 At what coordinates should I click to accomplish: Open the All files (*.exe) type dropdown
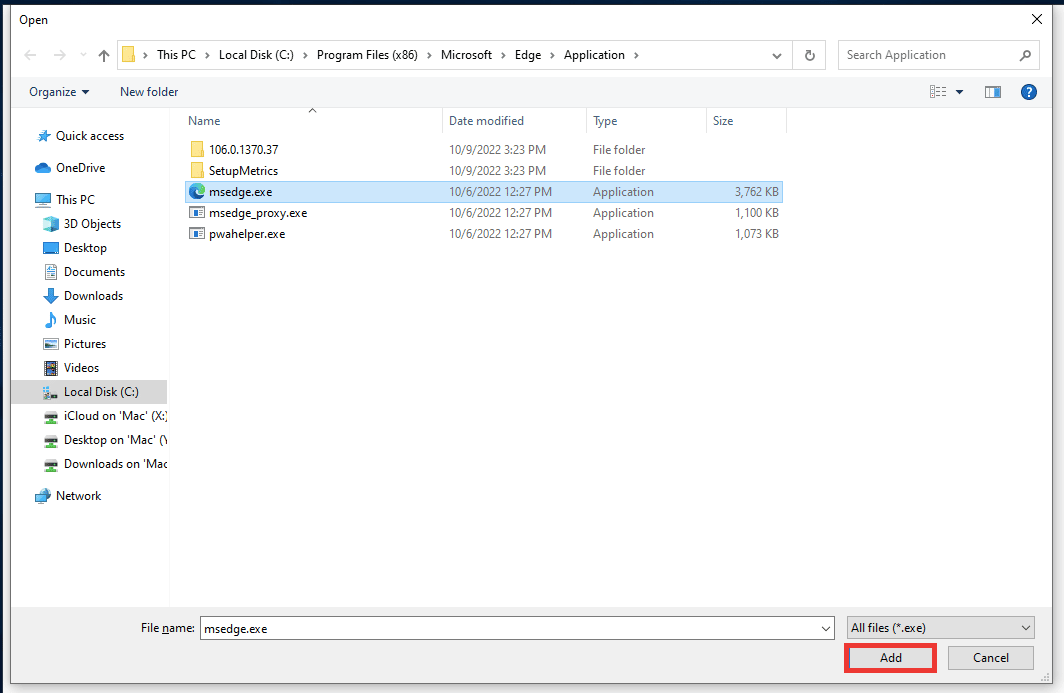click(x=939, y=627)
